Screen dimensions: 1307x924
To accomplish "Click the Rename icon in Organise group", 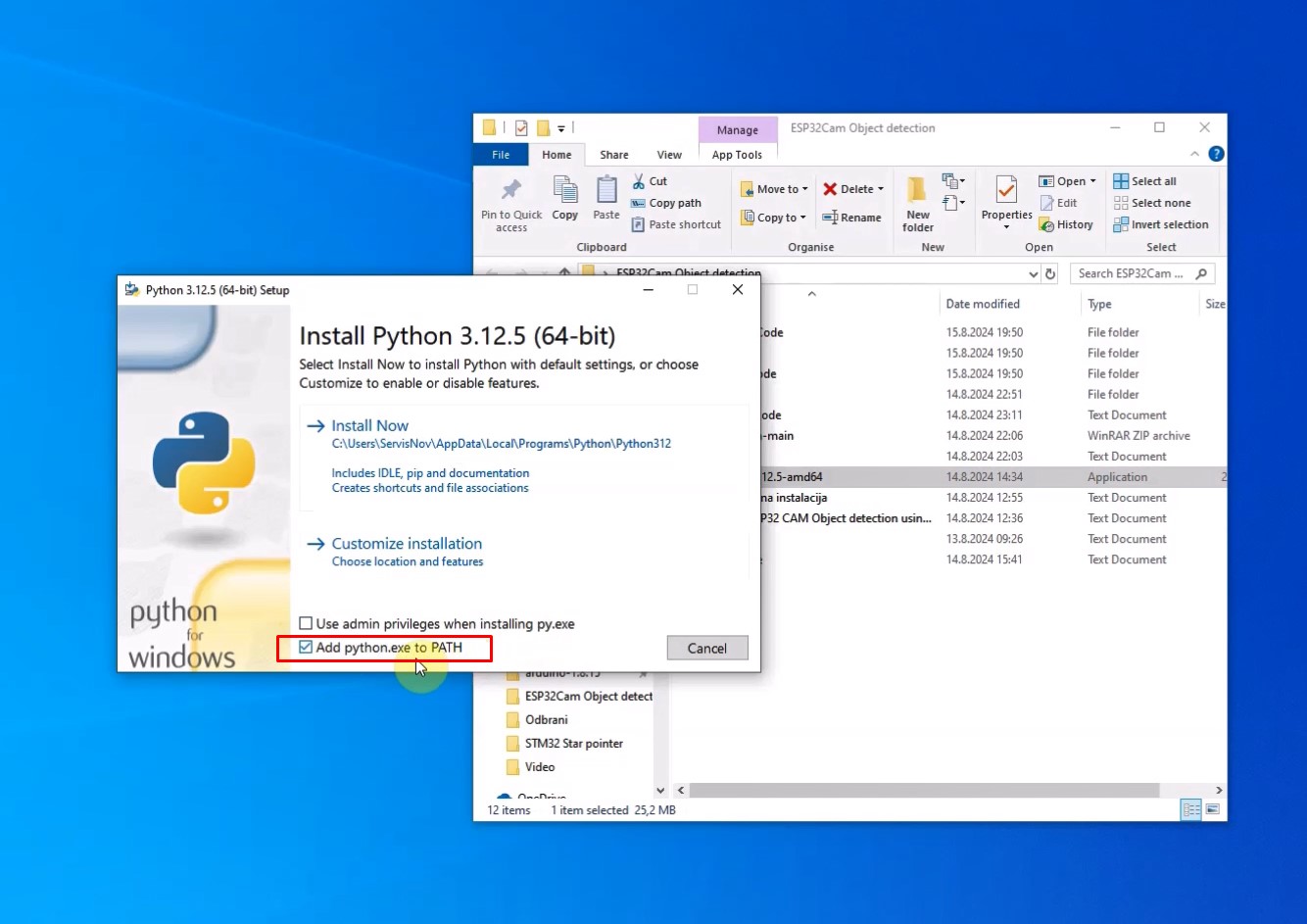I will click(x=830, y=218).
